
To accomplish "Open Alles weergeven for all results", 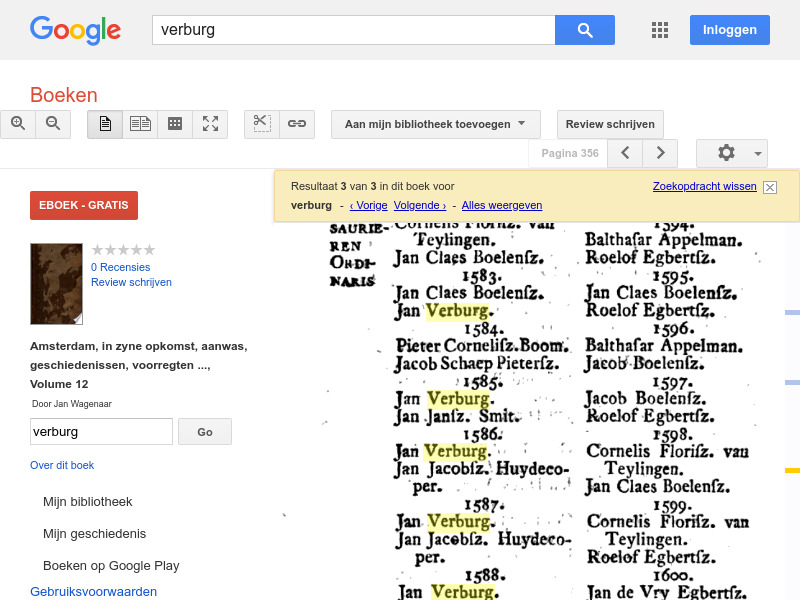I will click(501, 205).
